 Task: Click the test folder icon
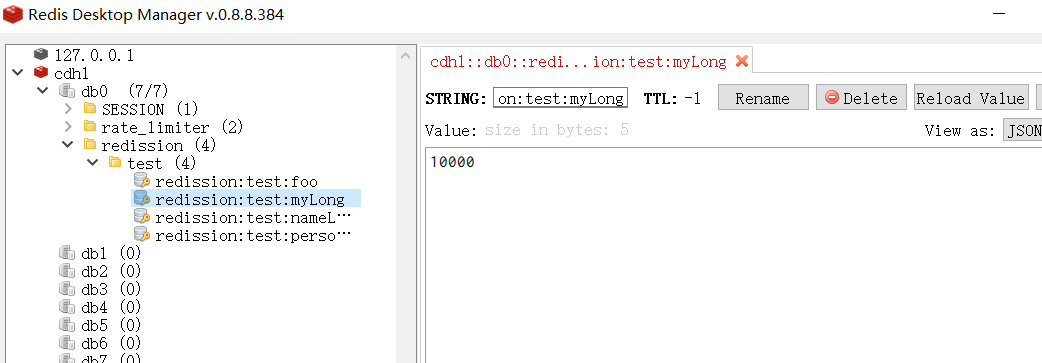point(115,162)
